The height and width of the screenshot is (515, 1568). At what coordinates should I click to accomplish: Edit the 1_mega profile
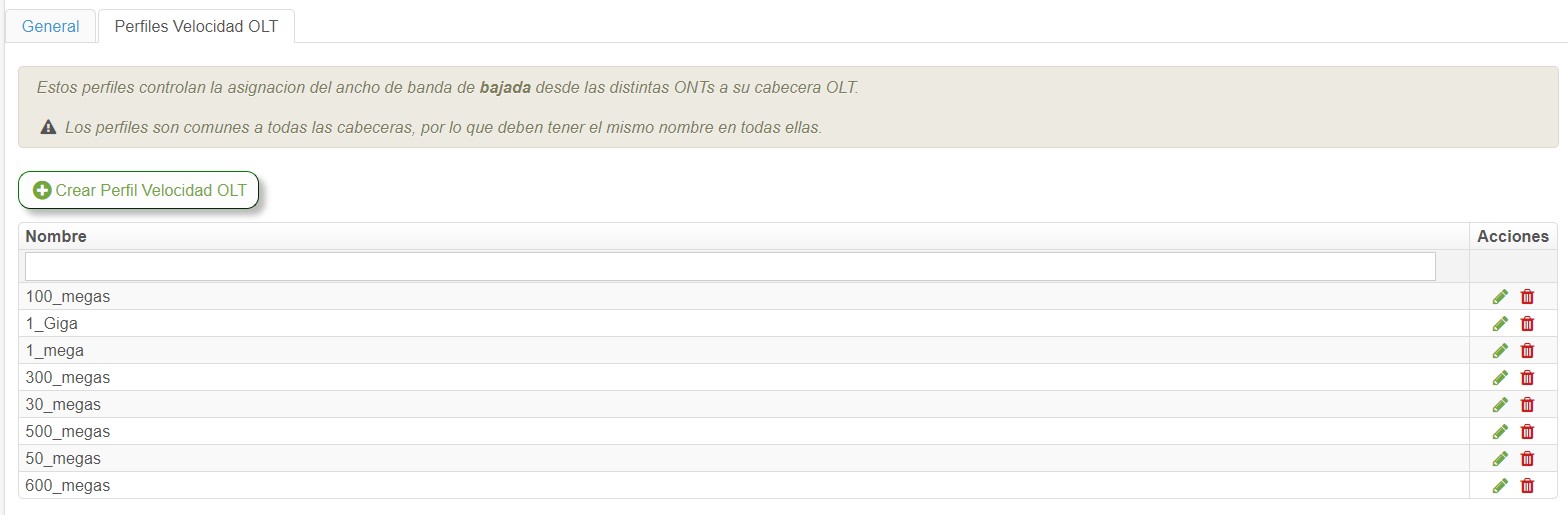pos(1500,351)
